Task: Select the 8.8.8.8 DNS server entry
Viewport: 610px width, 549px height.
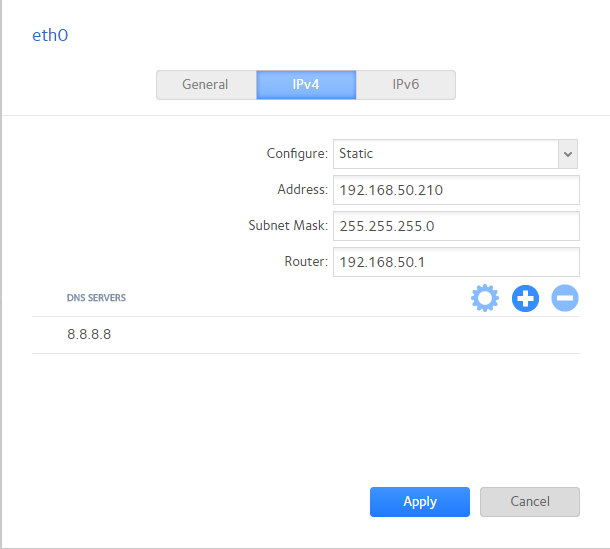Action: tap(89, 334)
